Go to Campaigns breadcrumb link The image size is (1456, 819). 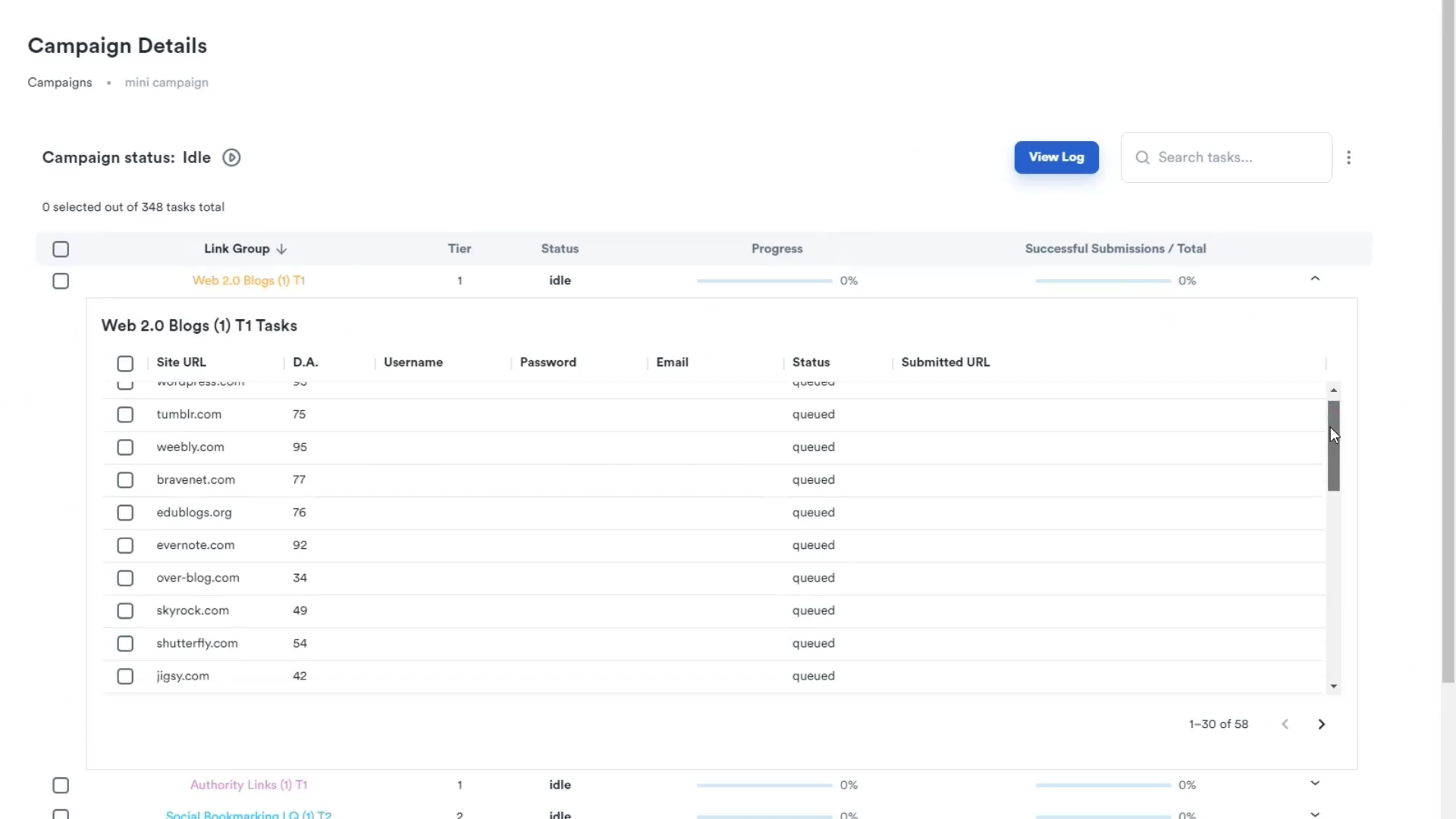60,83
